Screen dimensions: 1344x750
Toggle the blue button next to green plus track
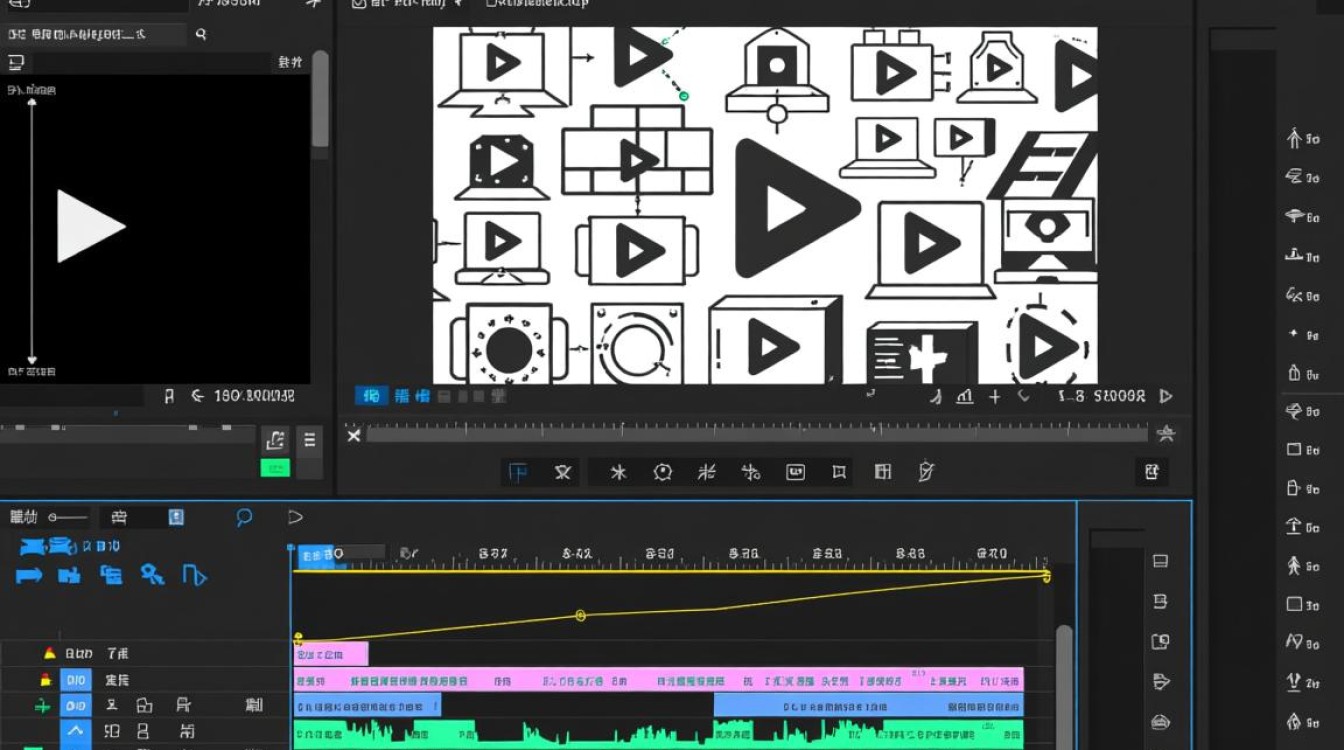click(76, 706)
